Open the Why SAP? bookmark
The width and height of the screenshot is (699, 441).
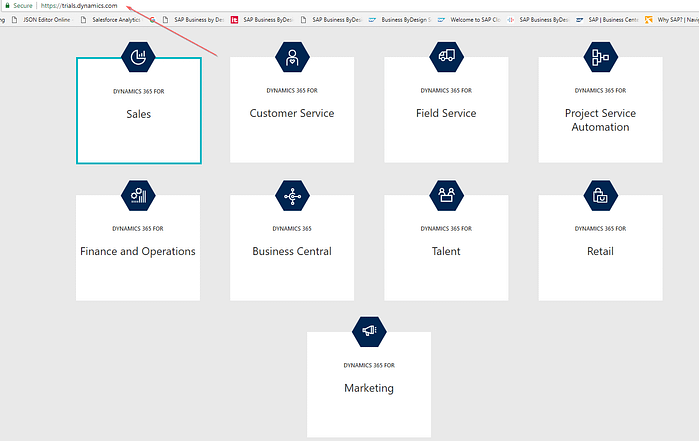click(x=672, y=20)
